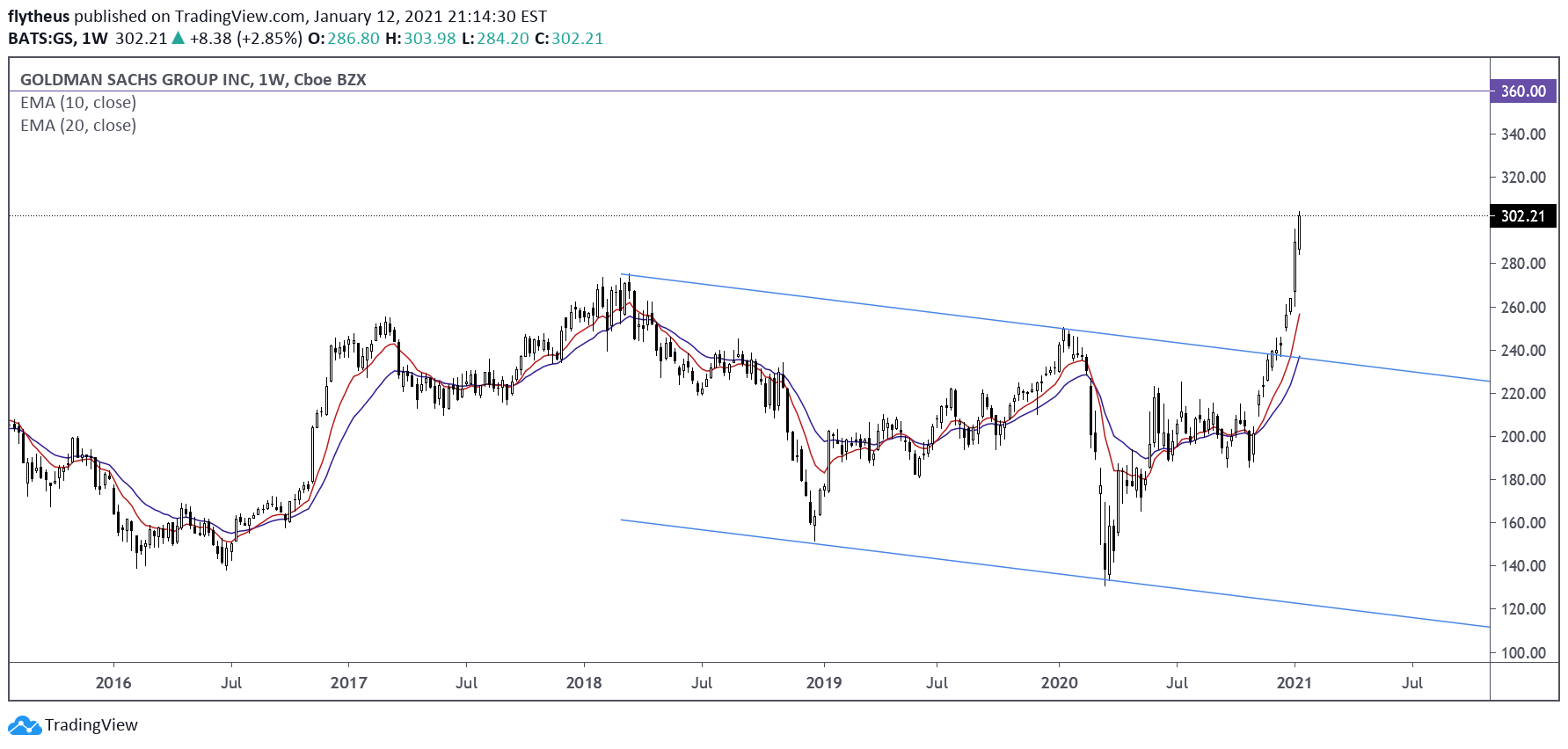
Task: Click the 120.00 price axis label
Action: [x=1523, y=609]
